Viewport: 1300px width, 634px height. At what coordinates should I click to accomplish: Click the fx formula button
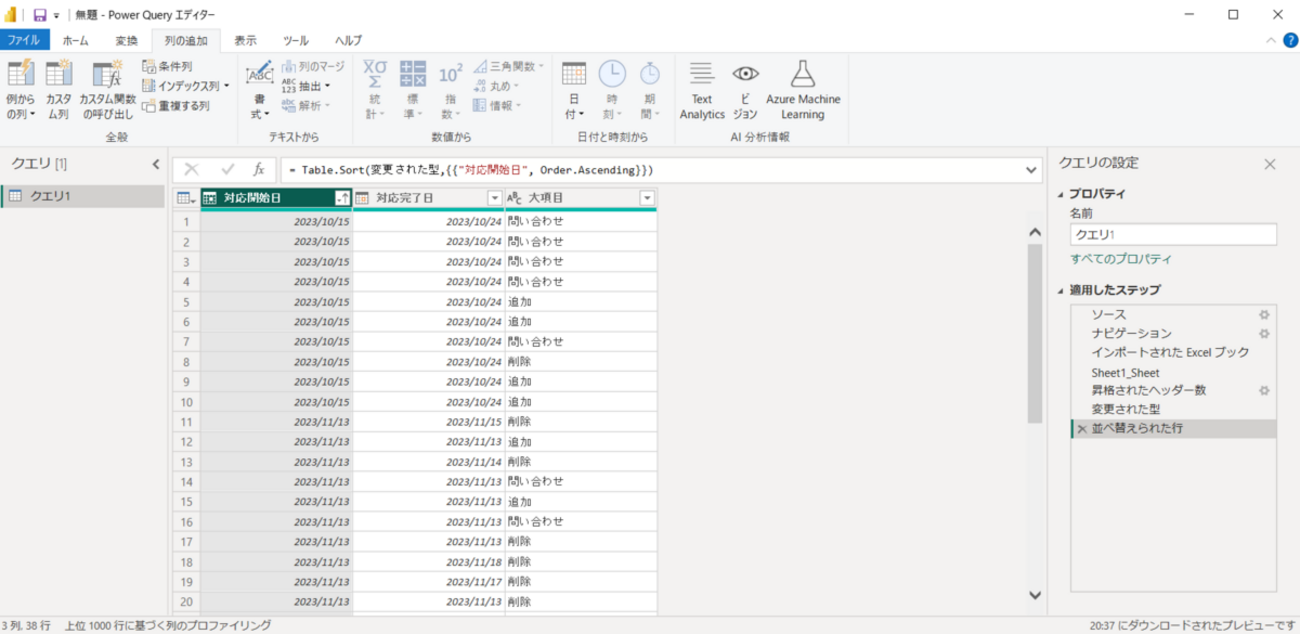click(x=258, y=170)
